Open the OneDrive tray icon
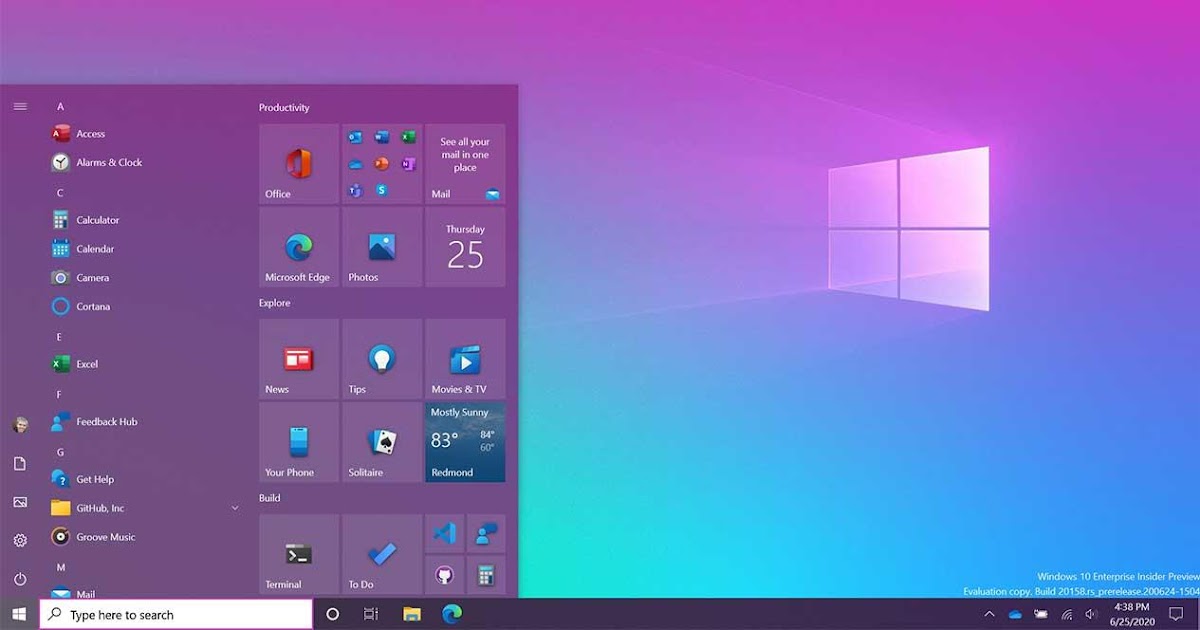 coord(1015,614)
